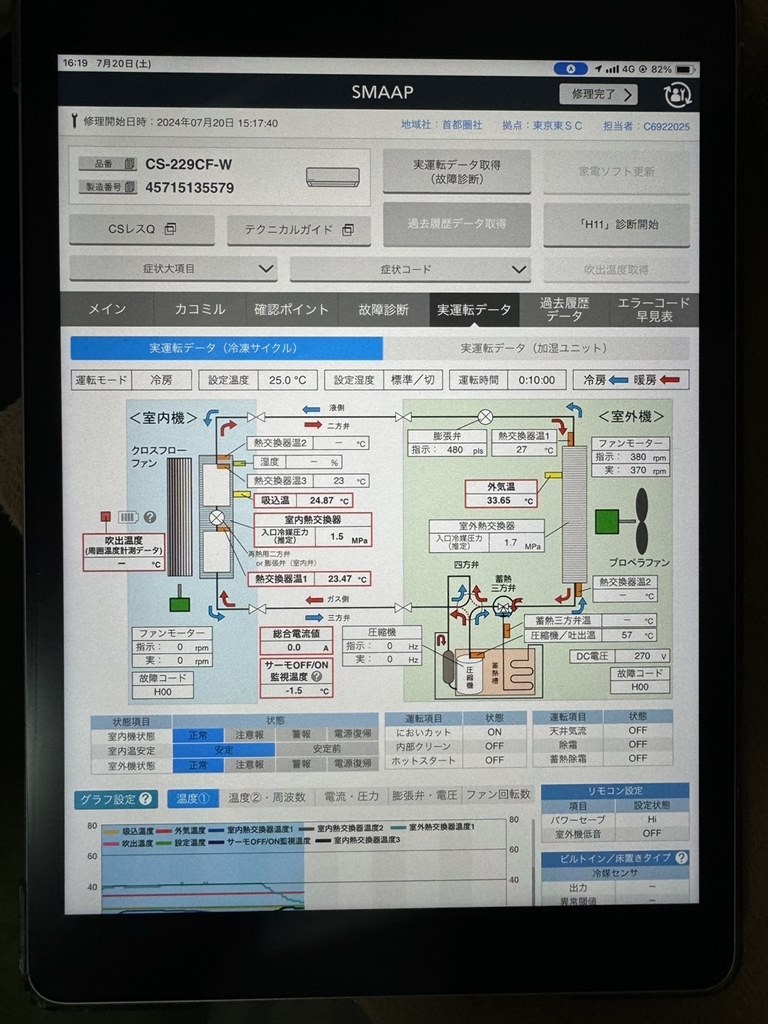
Task: Toggle the 冷房 暖房 flow legend
Action: tap(630, 379)
